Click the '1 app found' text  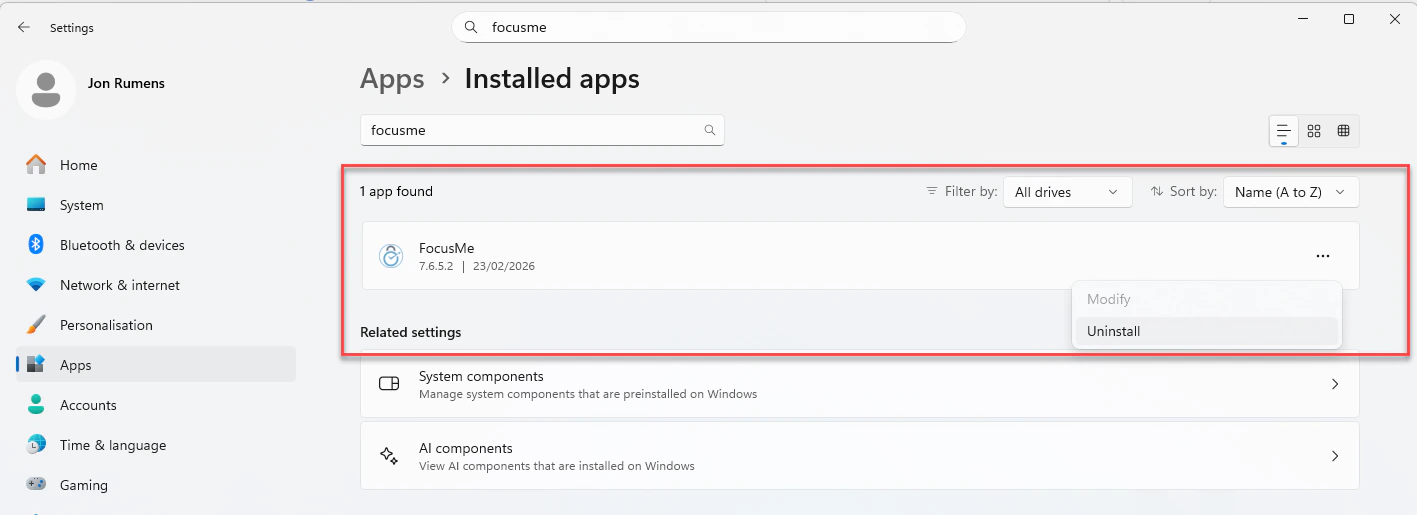pos(396,191)
